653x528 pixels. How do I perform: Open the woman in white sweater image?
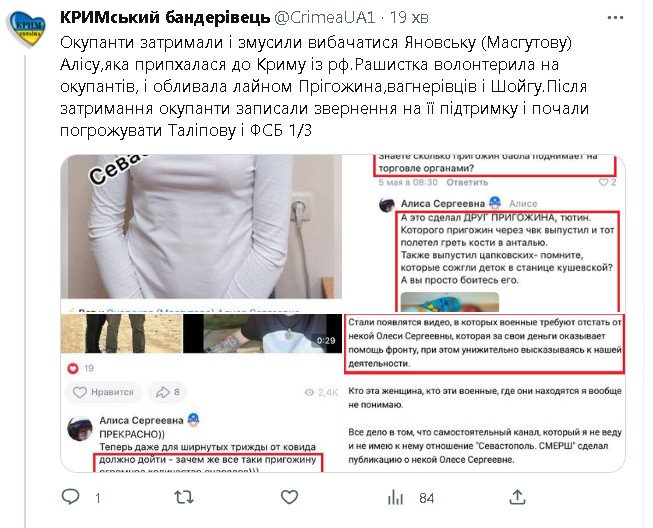tap(201, 227)
